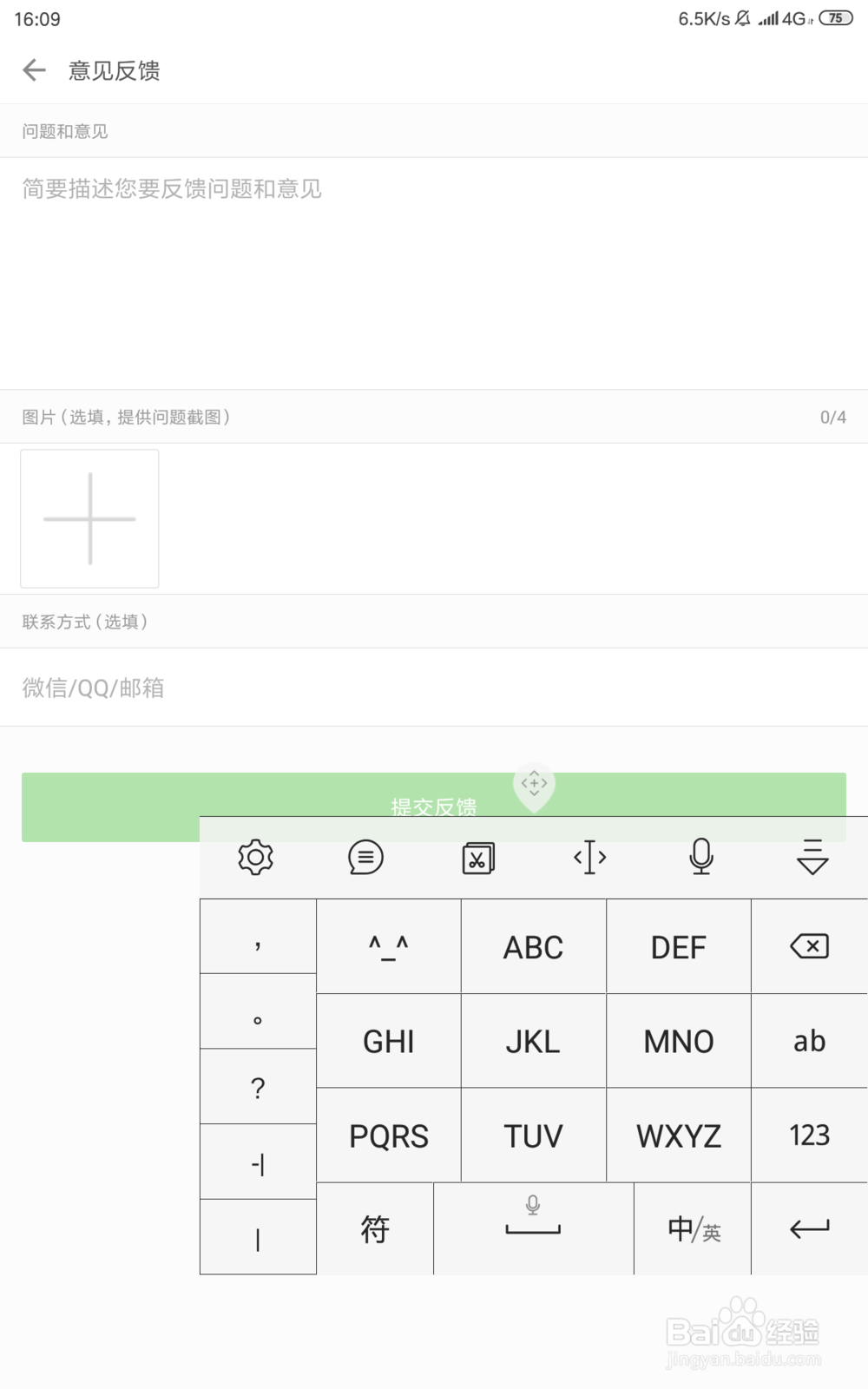Tap the GHI key
The image size is (868, 1389).
pos(389,1041)
